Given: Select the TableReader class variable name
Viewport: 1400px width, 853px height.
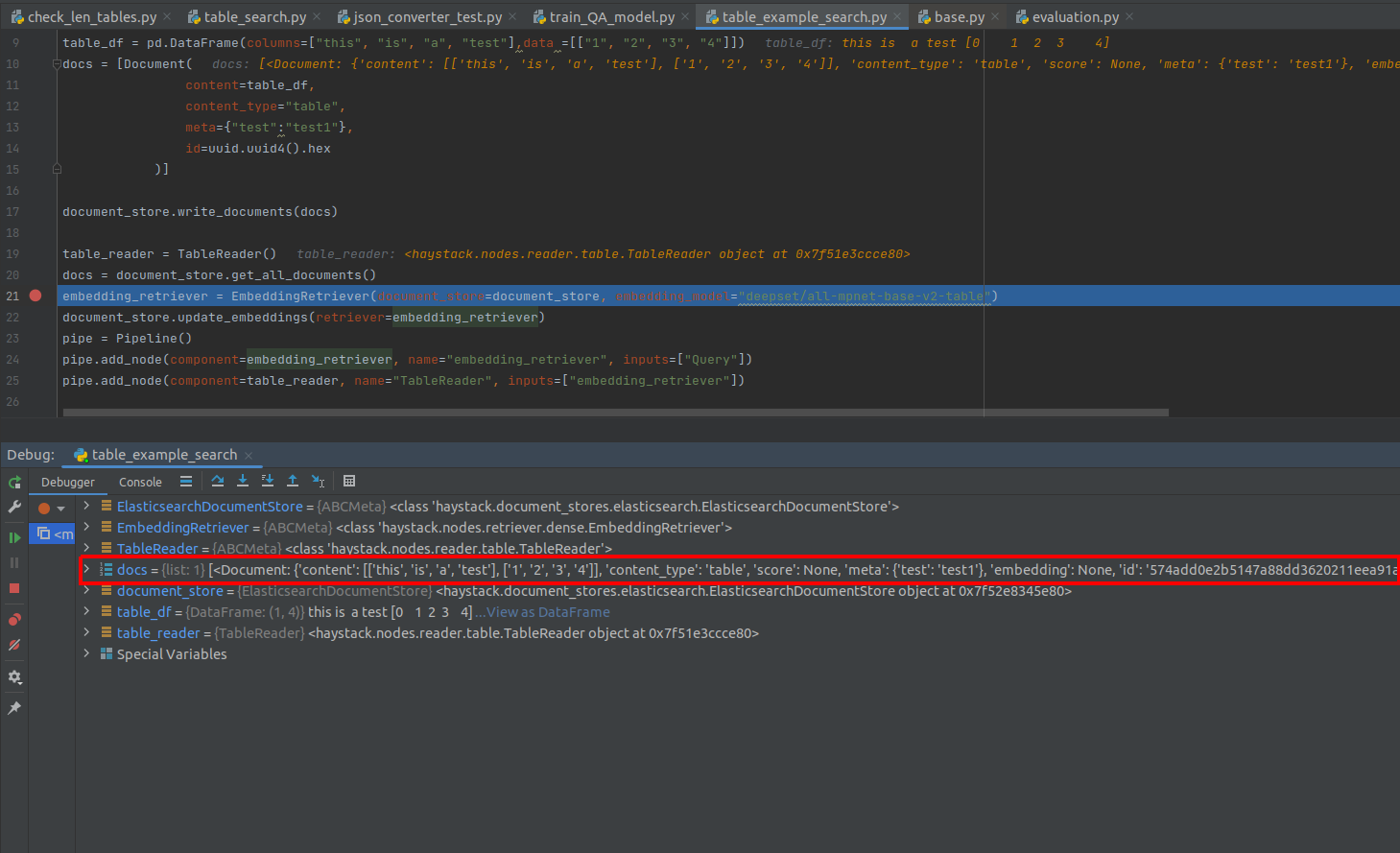Looking at the screenshot, I should (157, 549).
